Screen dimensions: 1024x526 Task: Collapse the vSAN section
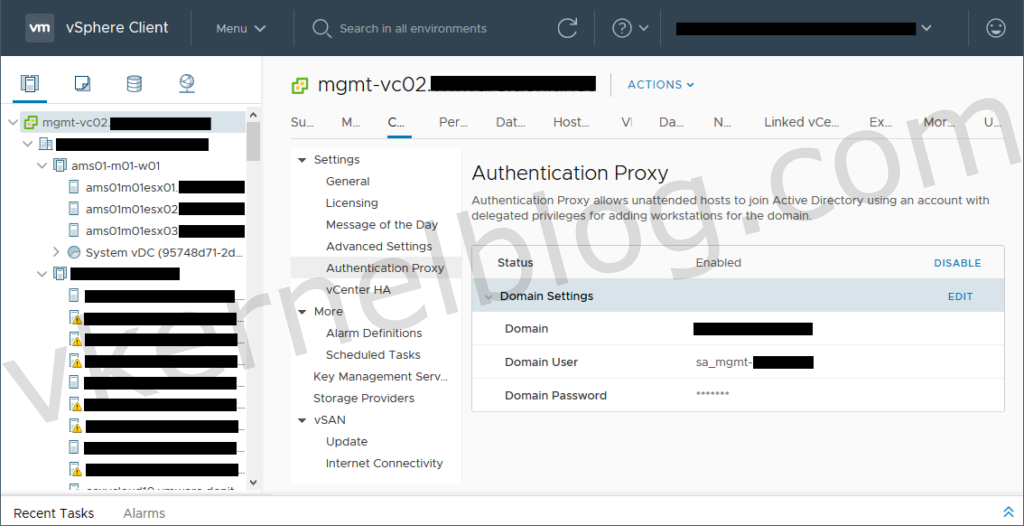click(302, 420)
